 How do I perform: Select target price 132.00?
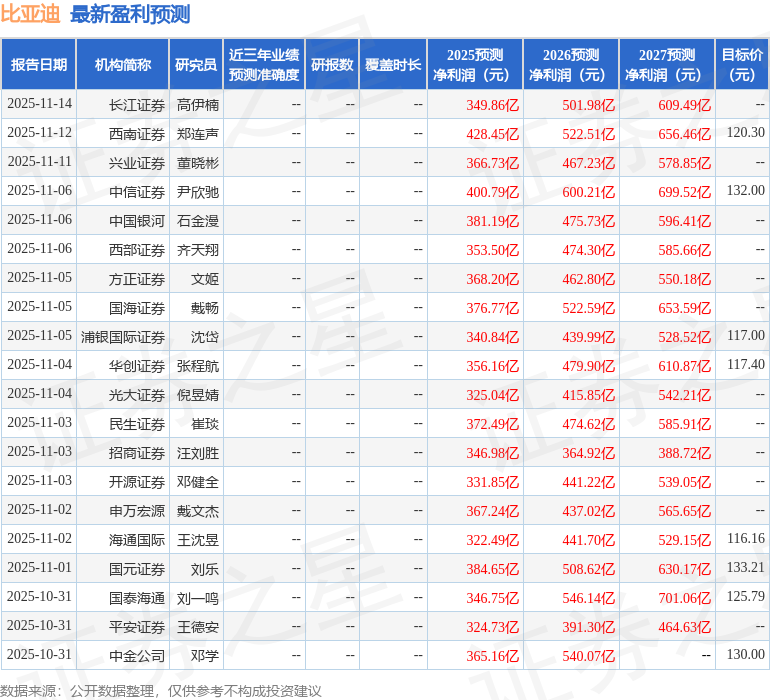[x=745, y=191]
